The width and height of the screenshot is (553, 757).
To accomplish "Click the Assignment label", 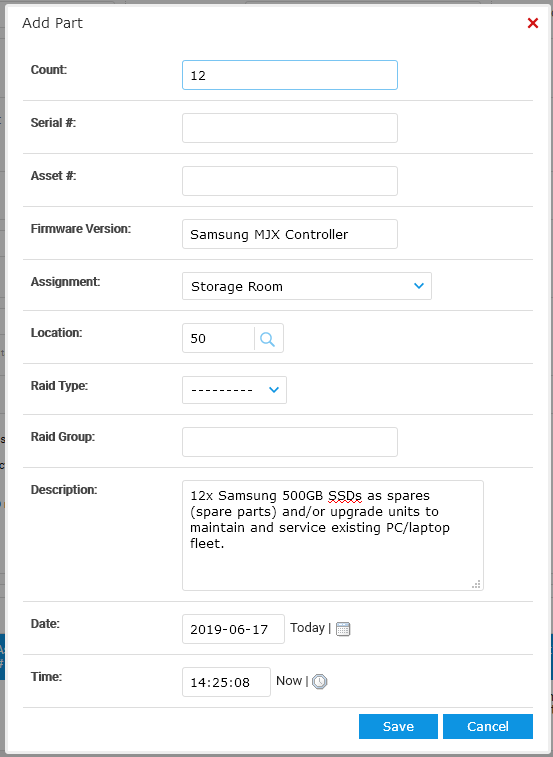I will [x=65, y=282].
